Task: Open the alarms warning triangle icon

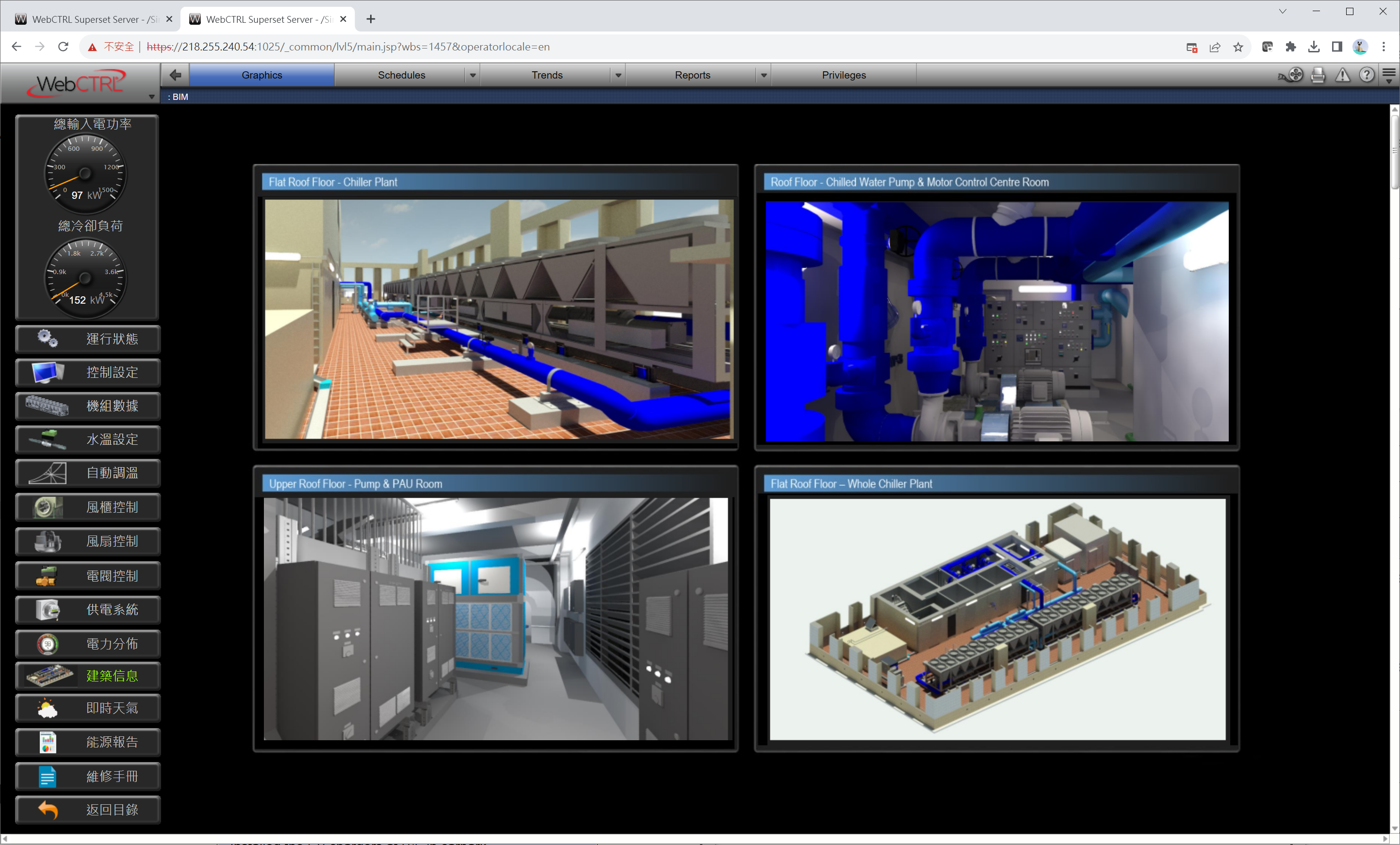Action: click(x=1342, y=75)
